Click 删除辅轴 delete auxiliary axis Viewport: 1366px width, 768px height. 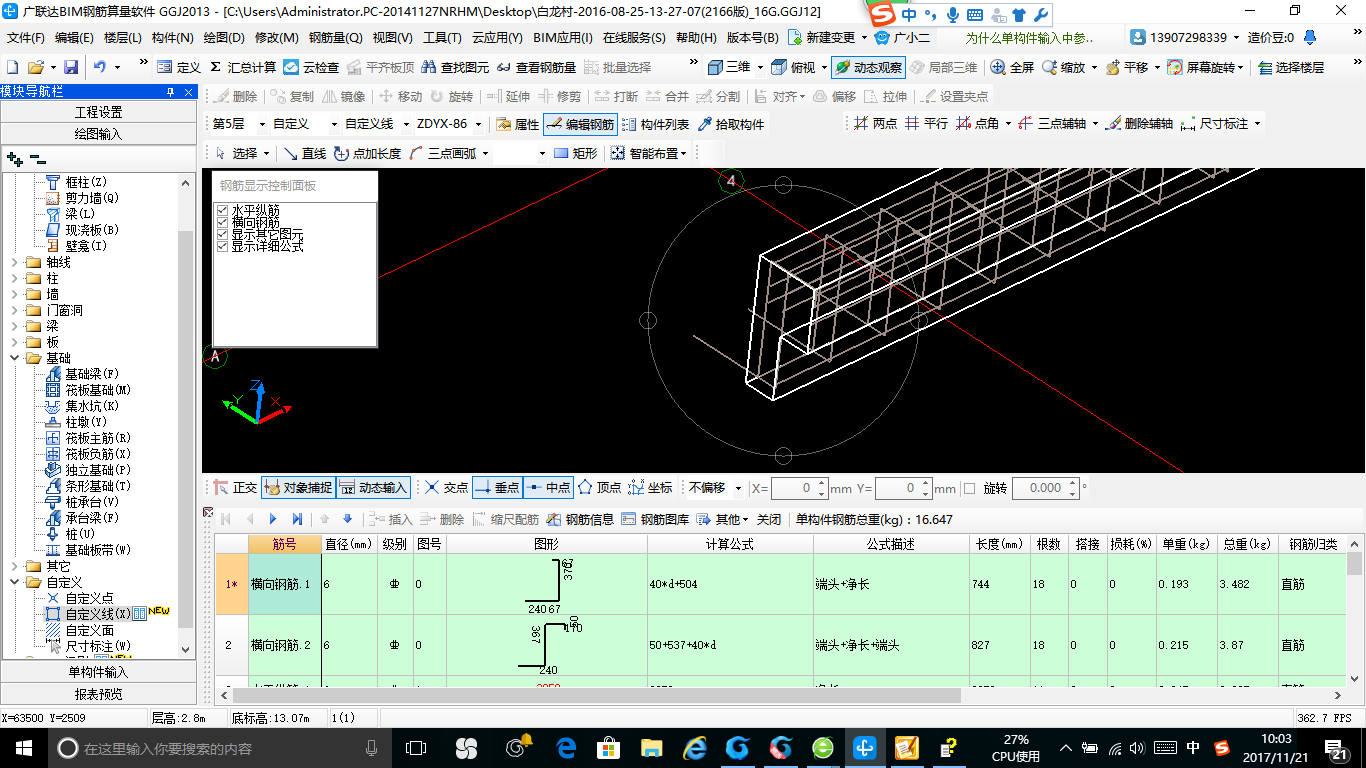click(1139, 124)
